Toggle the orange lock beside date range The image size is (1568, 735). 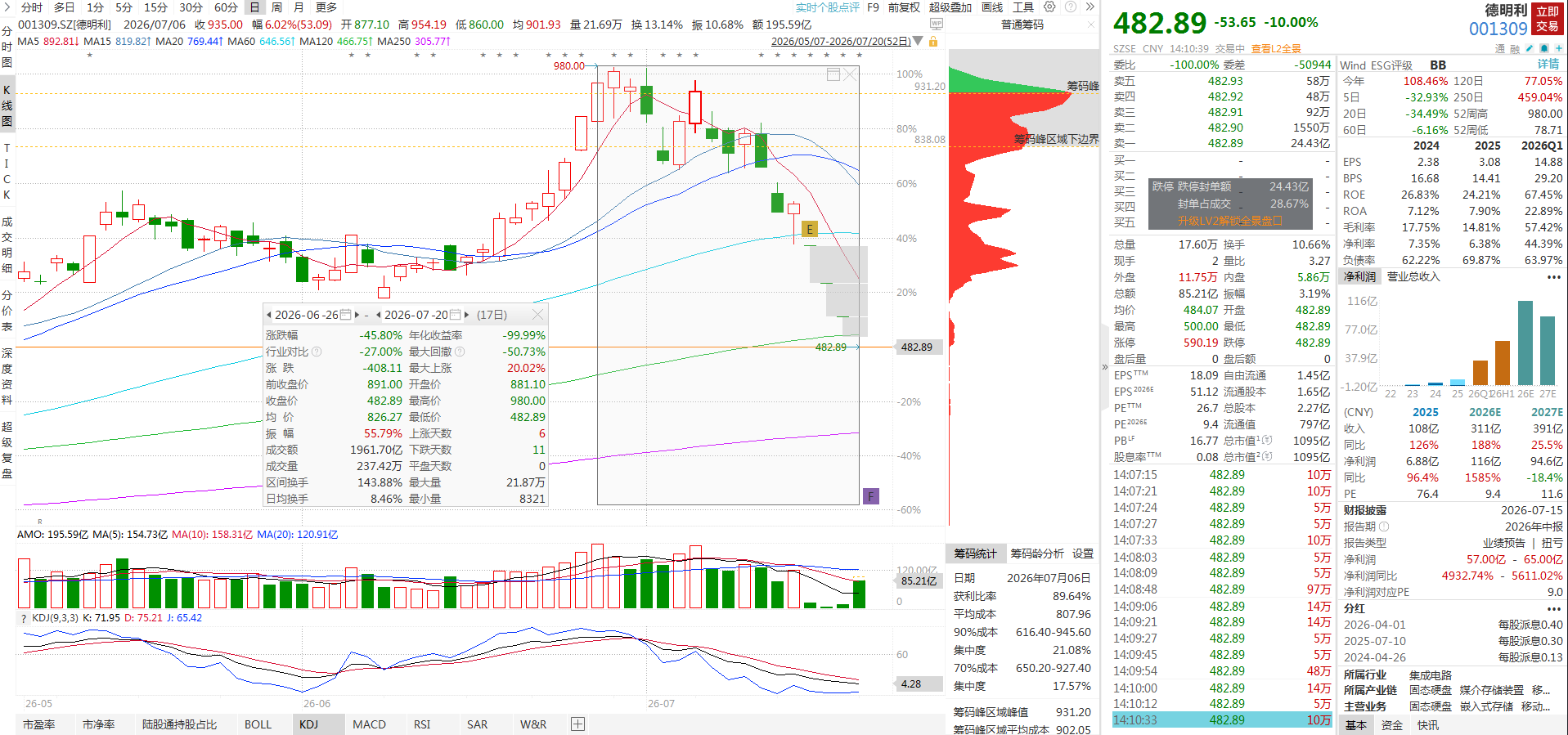(933, 41)
